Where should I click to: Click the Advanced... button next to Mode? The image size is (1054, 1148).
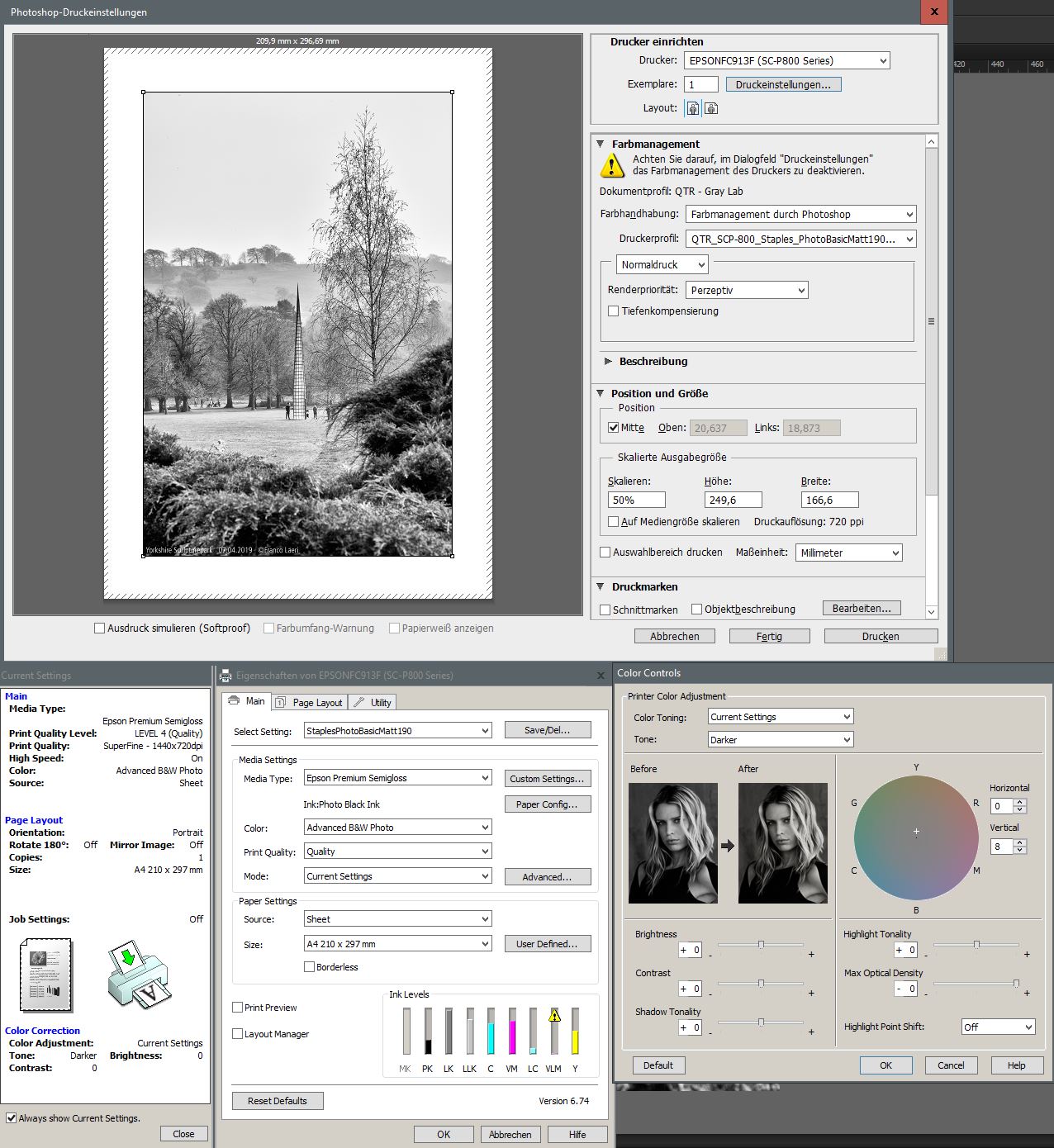click(x=547, y=877)
